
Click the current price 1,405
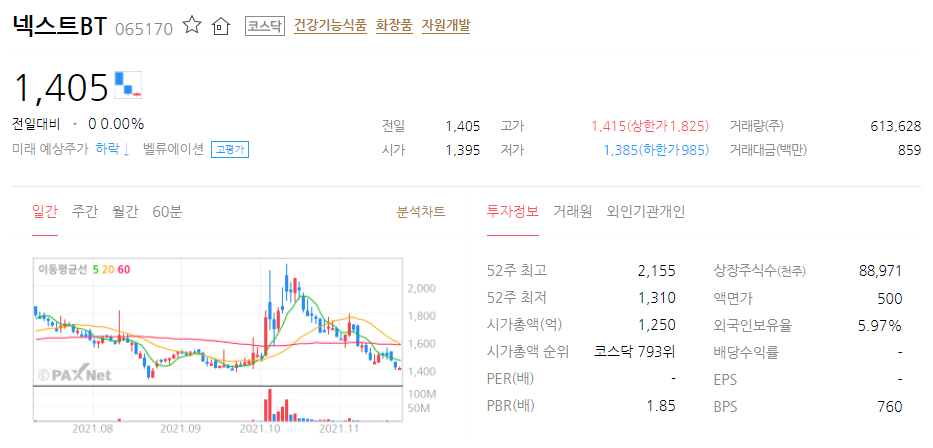[61, 87]
